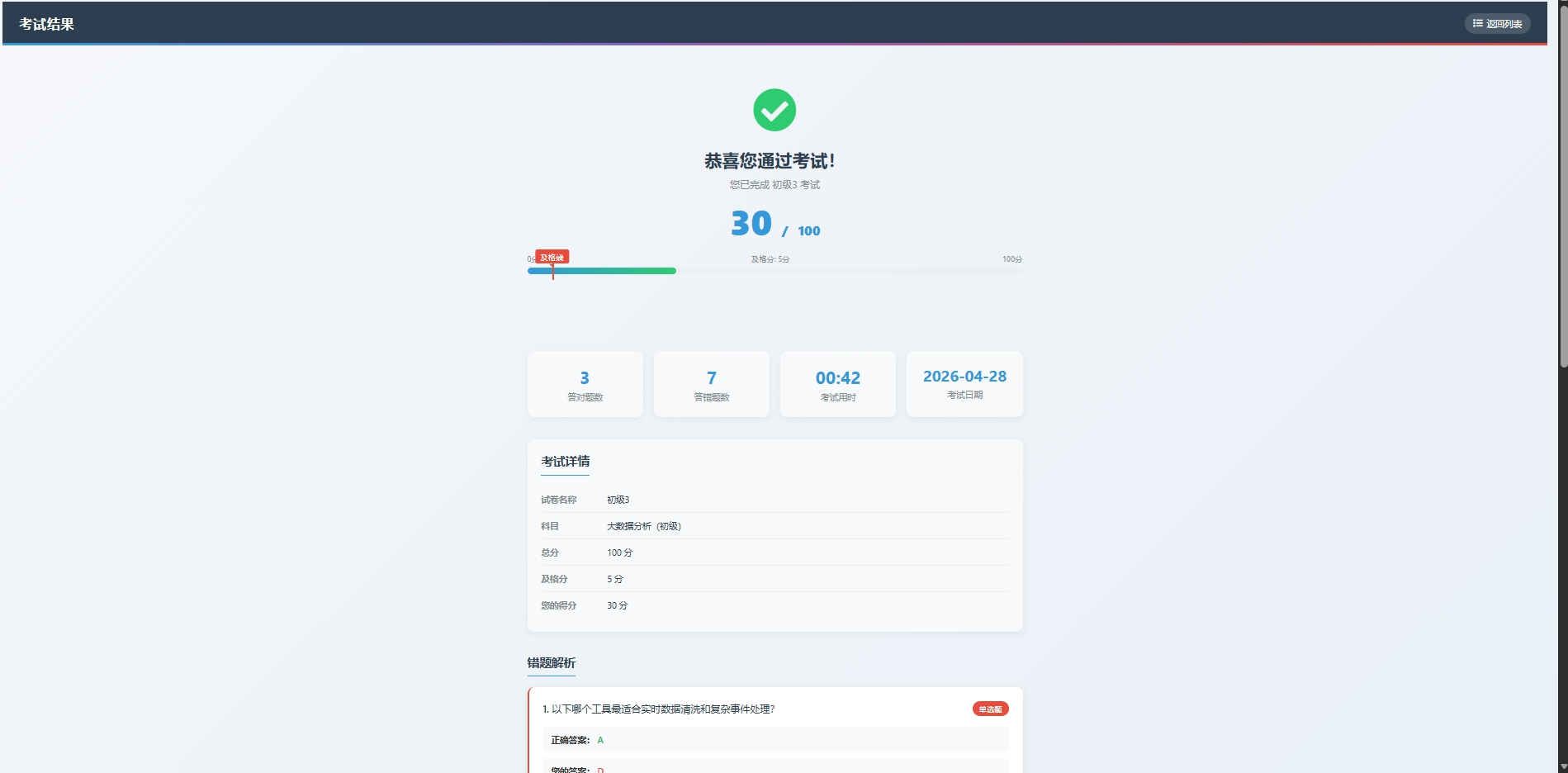1568x773 pixels.
Task: Click the 答错题数 statistic card showing 7
Action: point(711,384)
